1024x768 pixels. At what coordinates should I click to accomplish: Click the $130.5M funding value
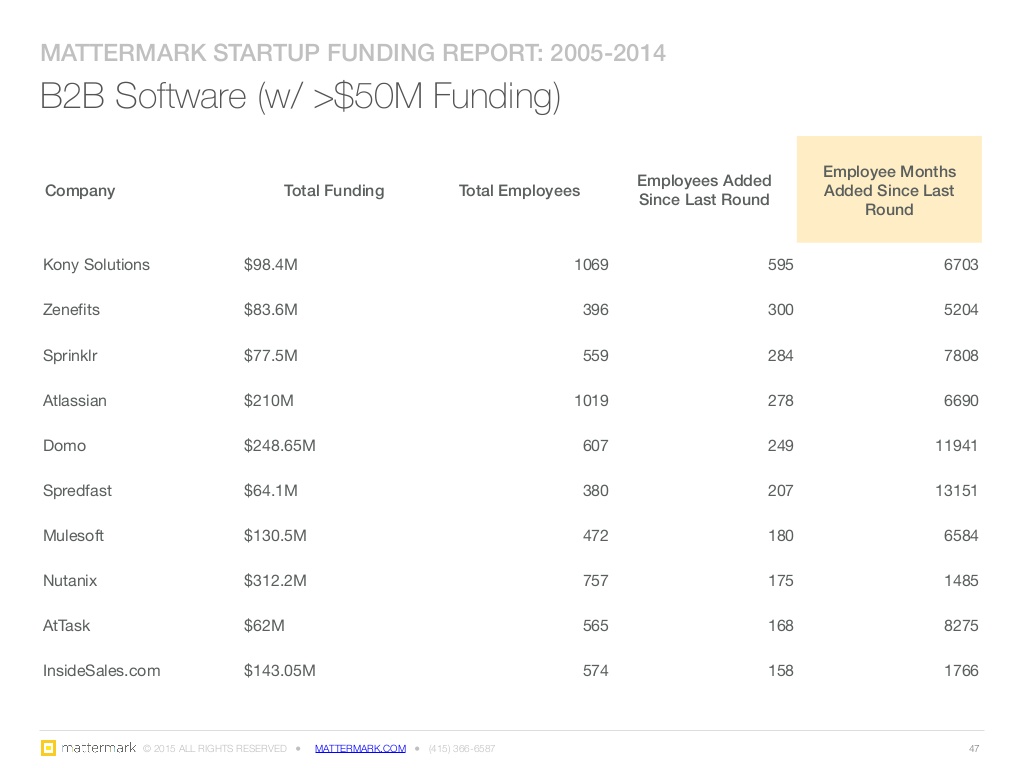click(275, 536)
